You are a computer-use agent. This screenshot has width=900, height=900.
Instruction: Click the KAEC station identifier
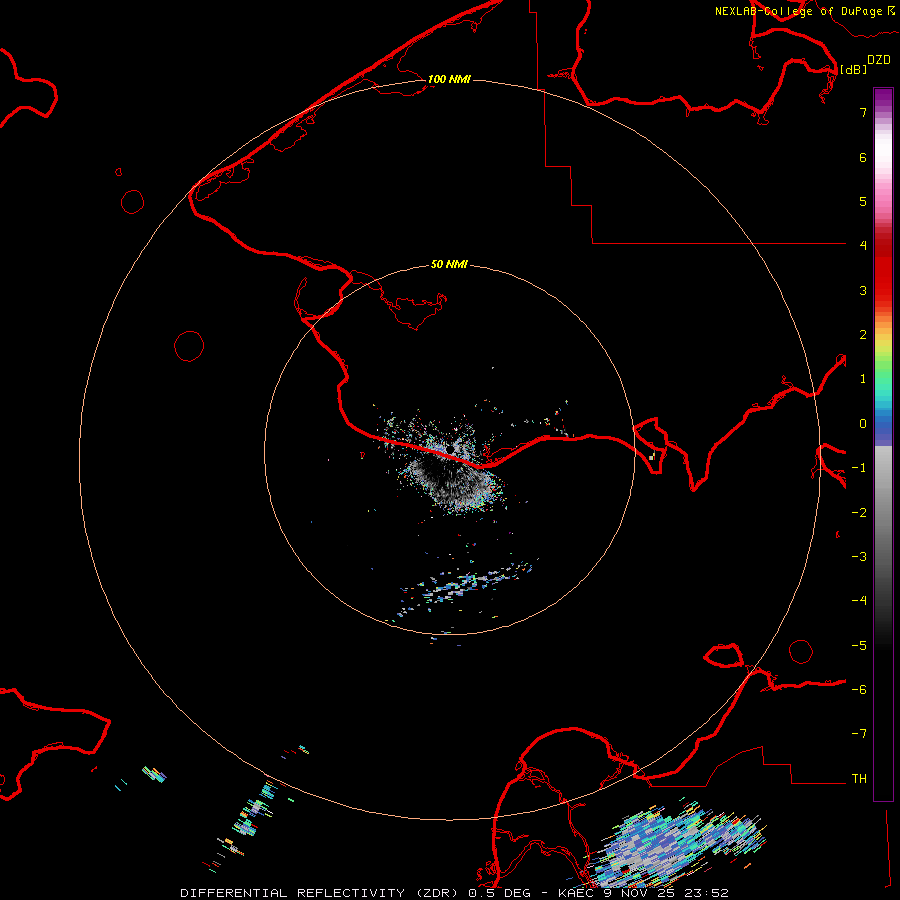(577, 893)
